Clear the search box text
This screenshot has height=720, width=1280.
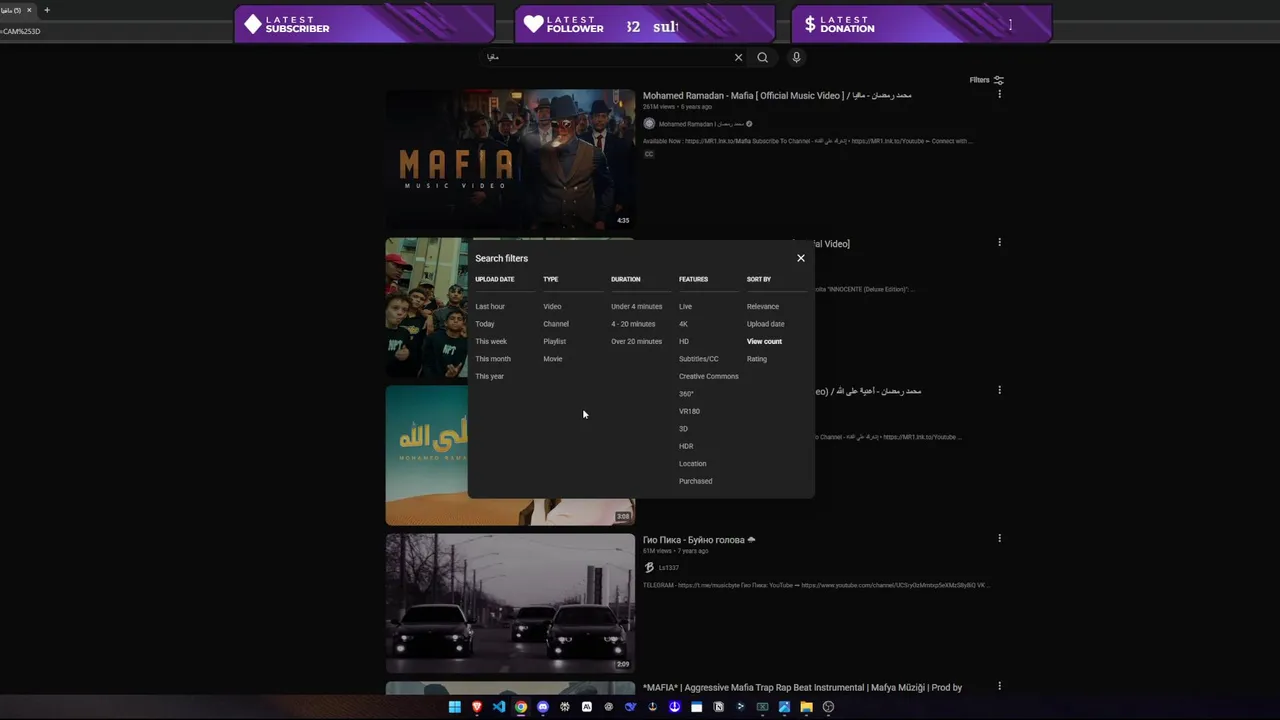(x=739, y=57)
